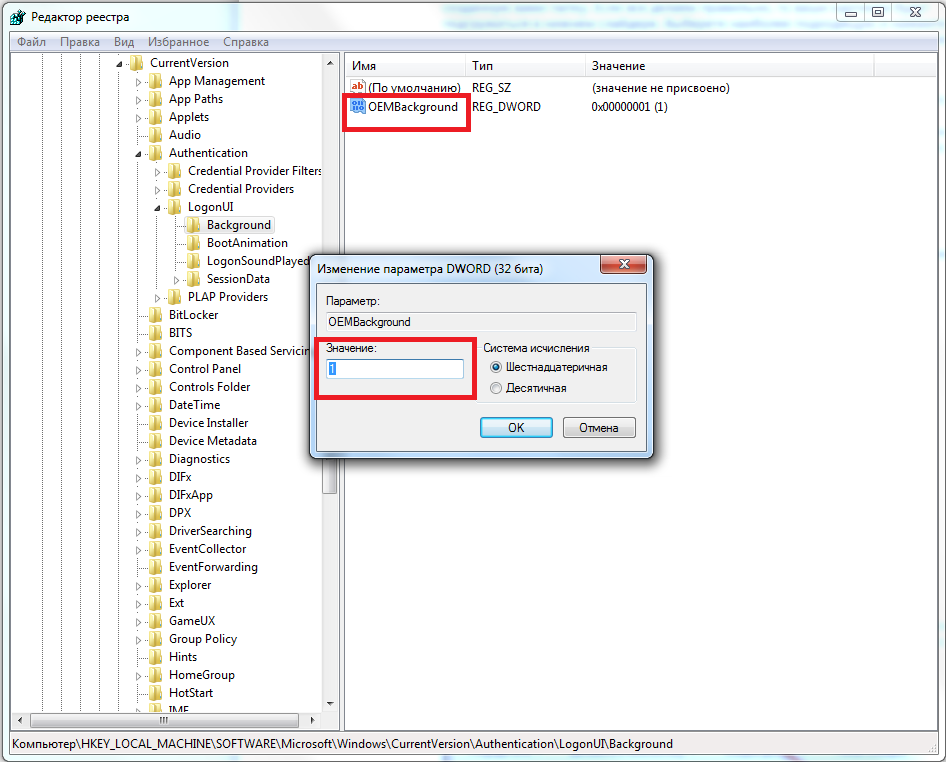Select the BitLocker folder icon
This screenshot has width=946, height=762.
[x=155, y=315]
